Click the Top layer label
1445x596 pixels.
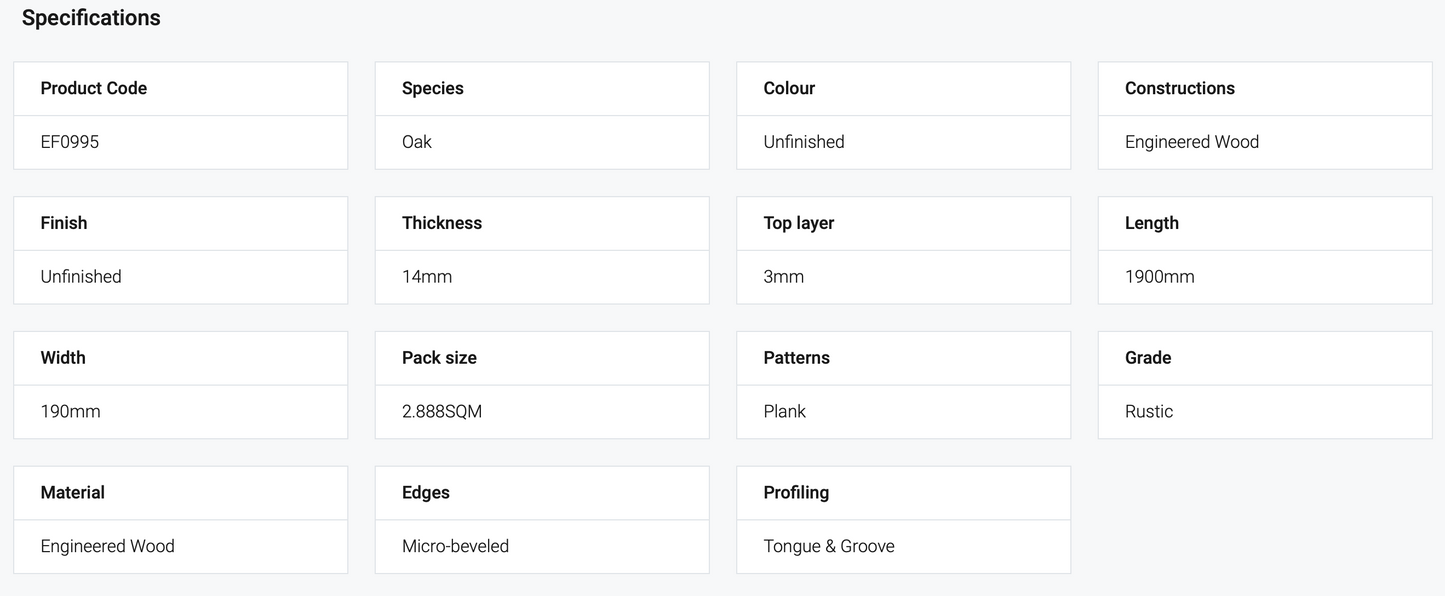tap(799, 223)
